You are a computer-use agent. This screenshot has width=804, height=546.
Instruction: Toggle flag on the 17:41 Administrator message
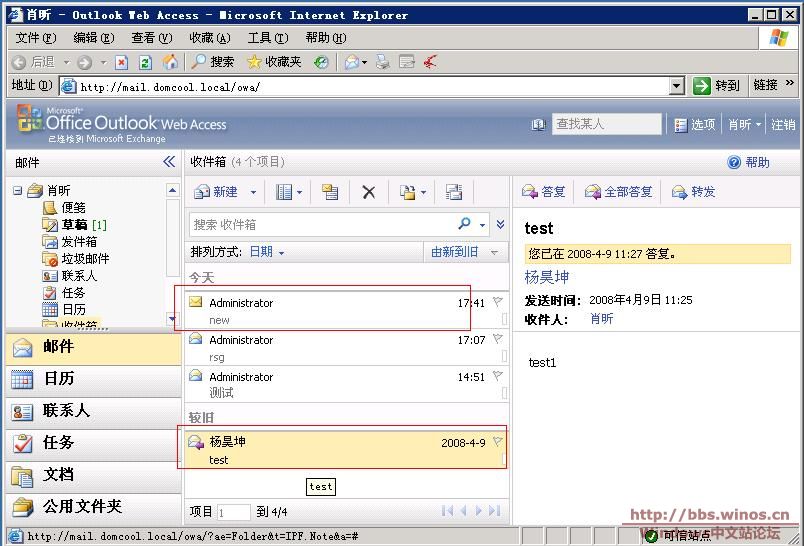click(x=498, y=302)
